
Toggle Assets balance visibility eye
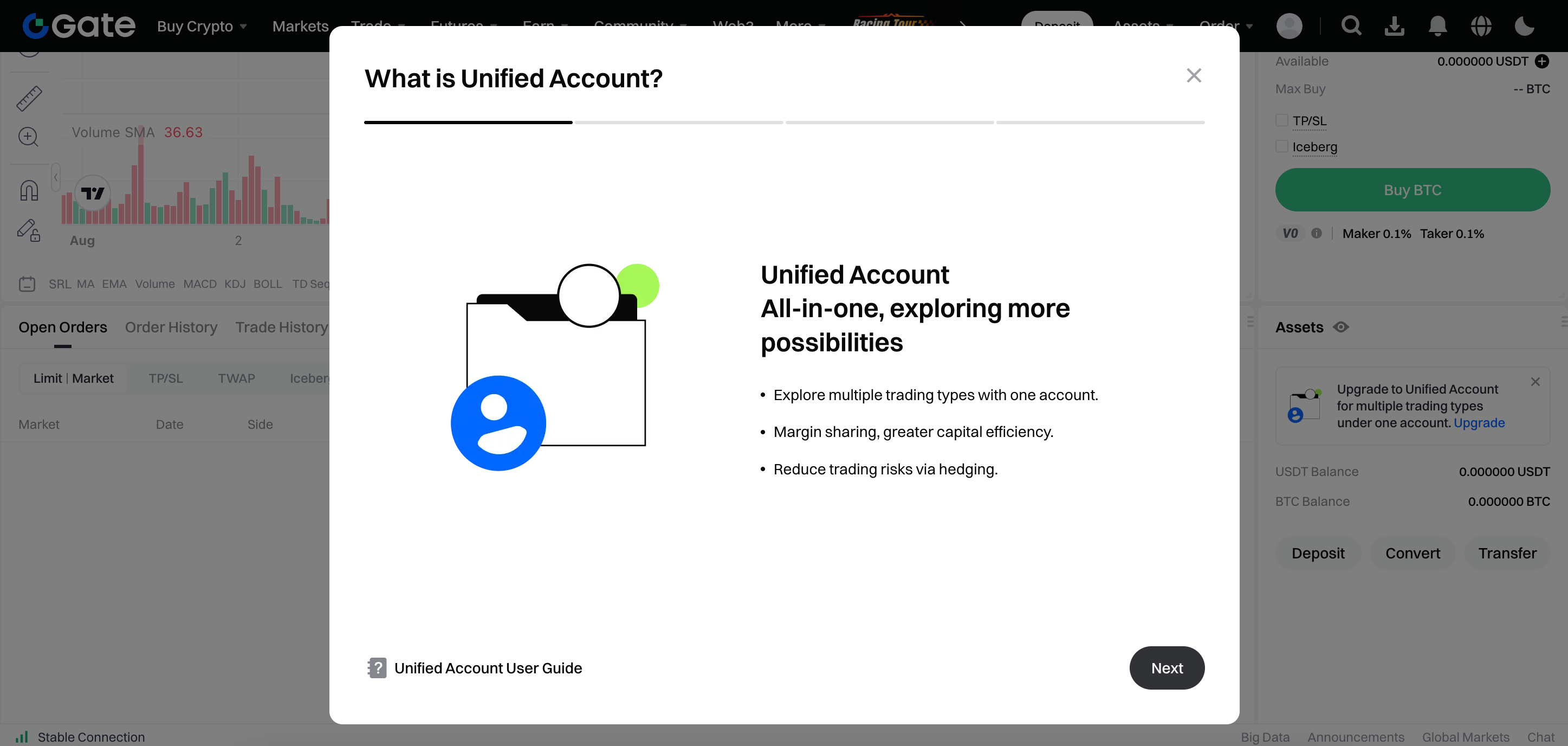click(x=1341, y=327)
